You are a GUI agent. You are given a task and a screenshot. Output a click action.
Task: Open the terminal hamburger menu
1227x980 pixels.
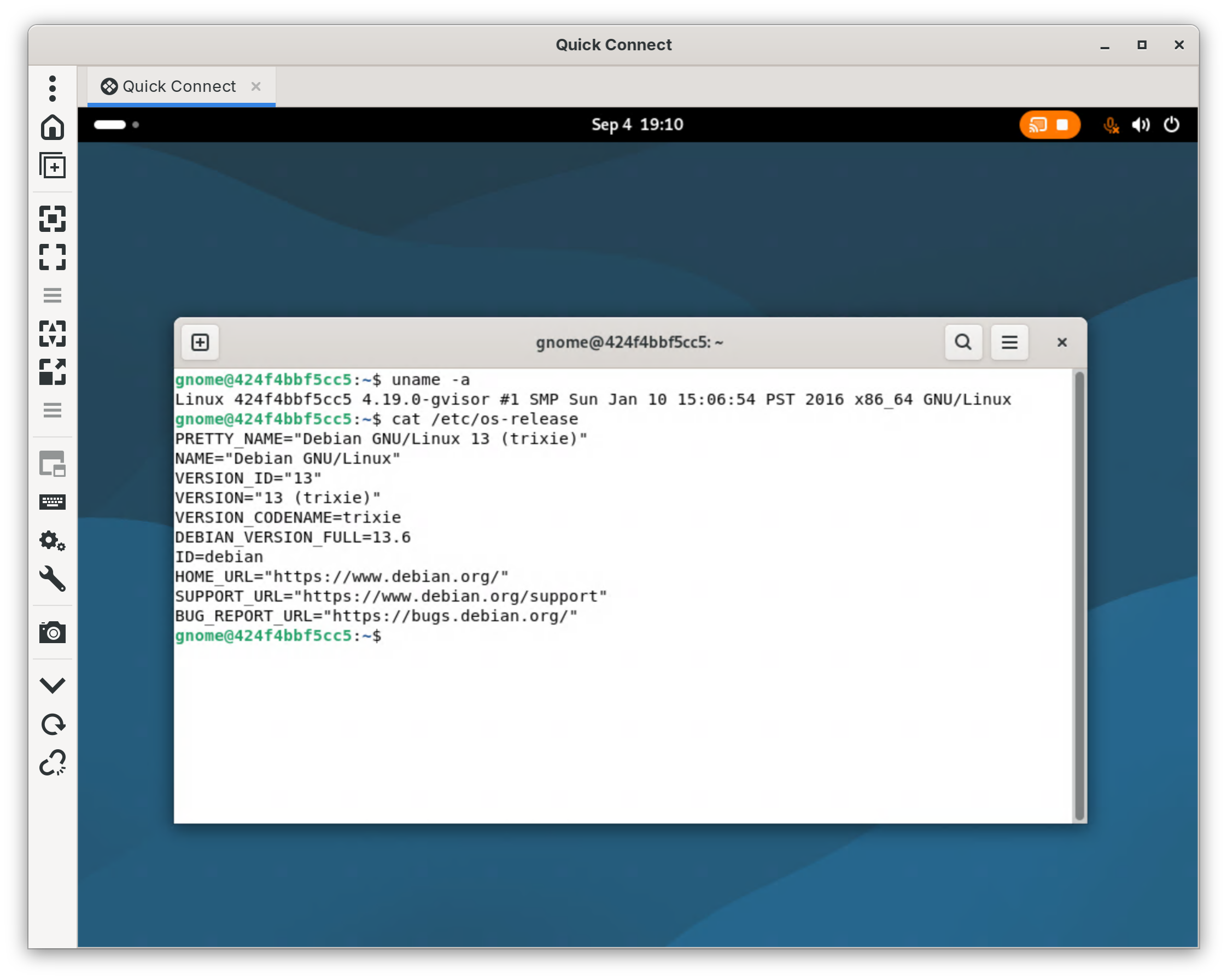coord(1009,342)
